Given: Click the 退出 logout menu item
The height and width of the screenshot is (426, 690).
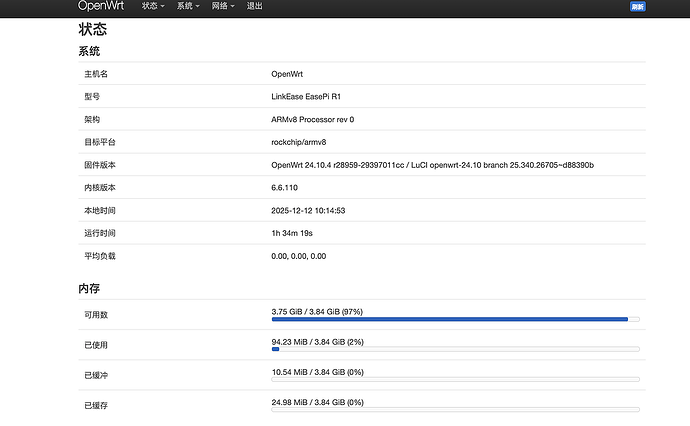Looking at the screenshot, I should point(255,6).
